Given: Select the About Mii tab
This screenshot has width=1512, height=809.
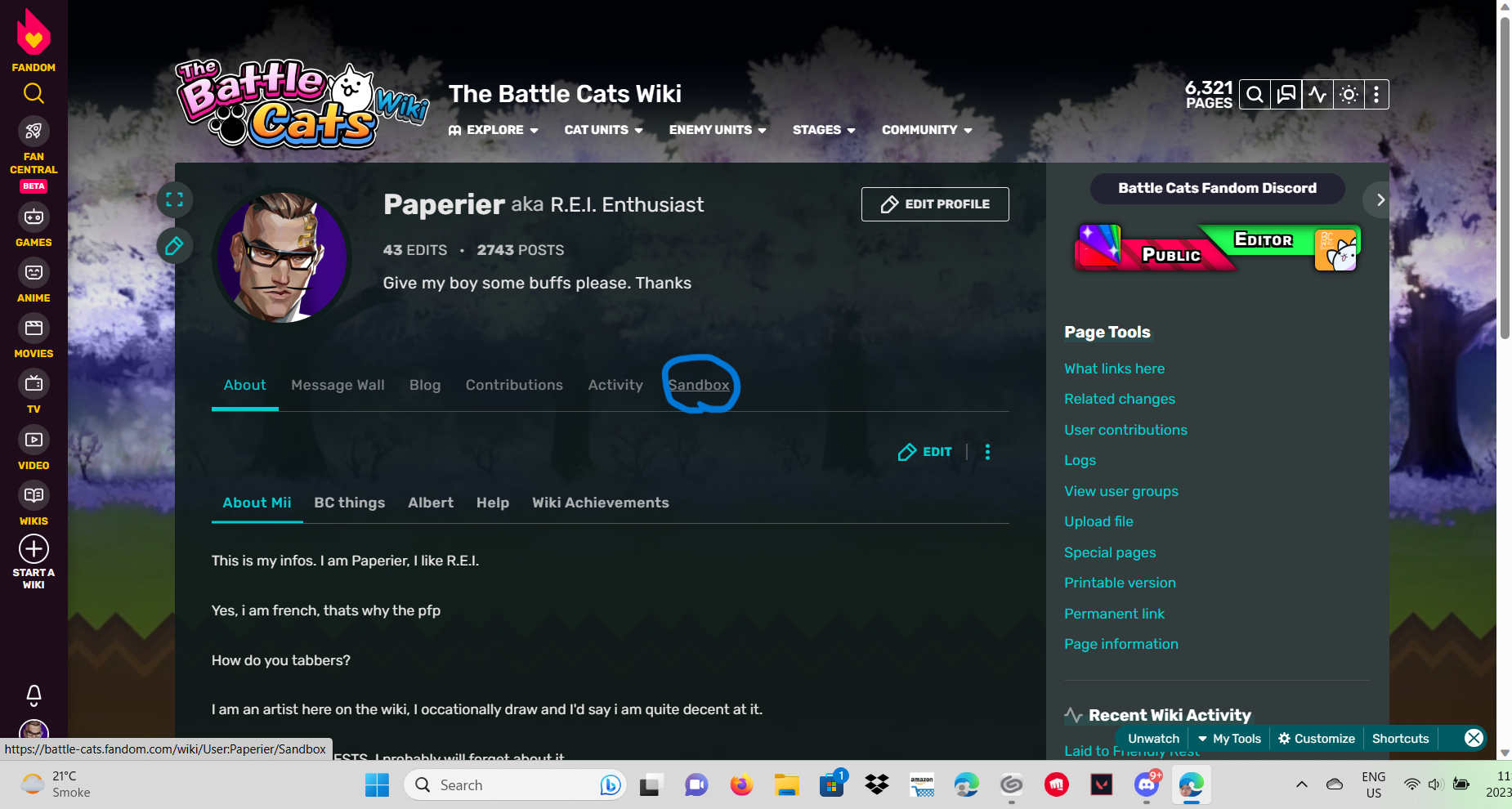Looking at the screenshot, I should (x=257, y=503).
